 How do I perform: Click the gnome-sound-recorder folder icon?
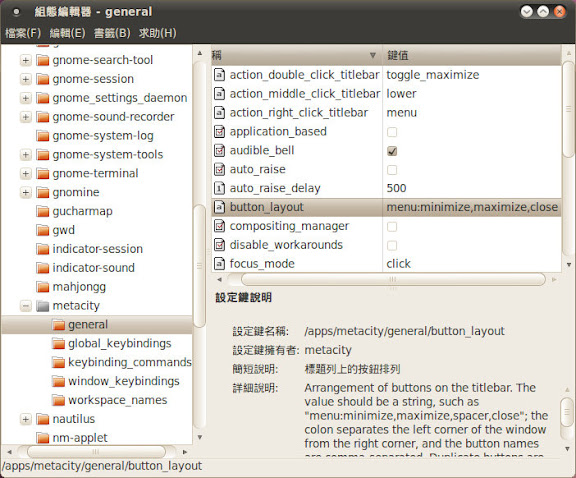[x=43, y=117]
